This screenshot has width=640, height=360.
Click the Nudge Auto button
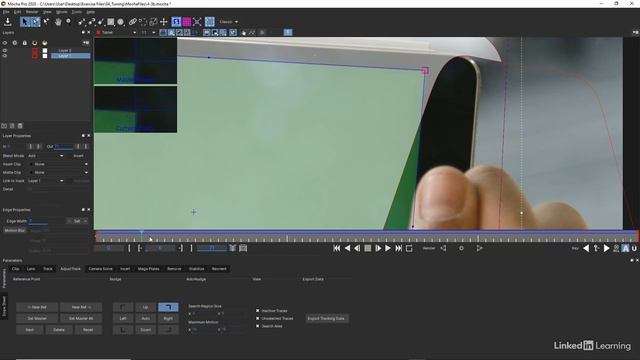(x=145, y=318)
